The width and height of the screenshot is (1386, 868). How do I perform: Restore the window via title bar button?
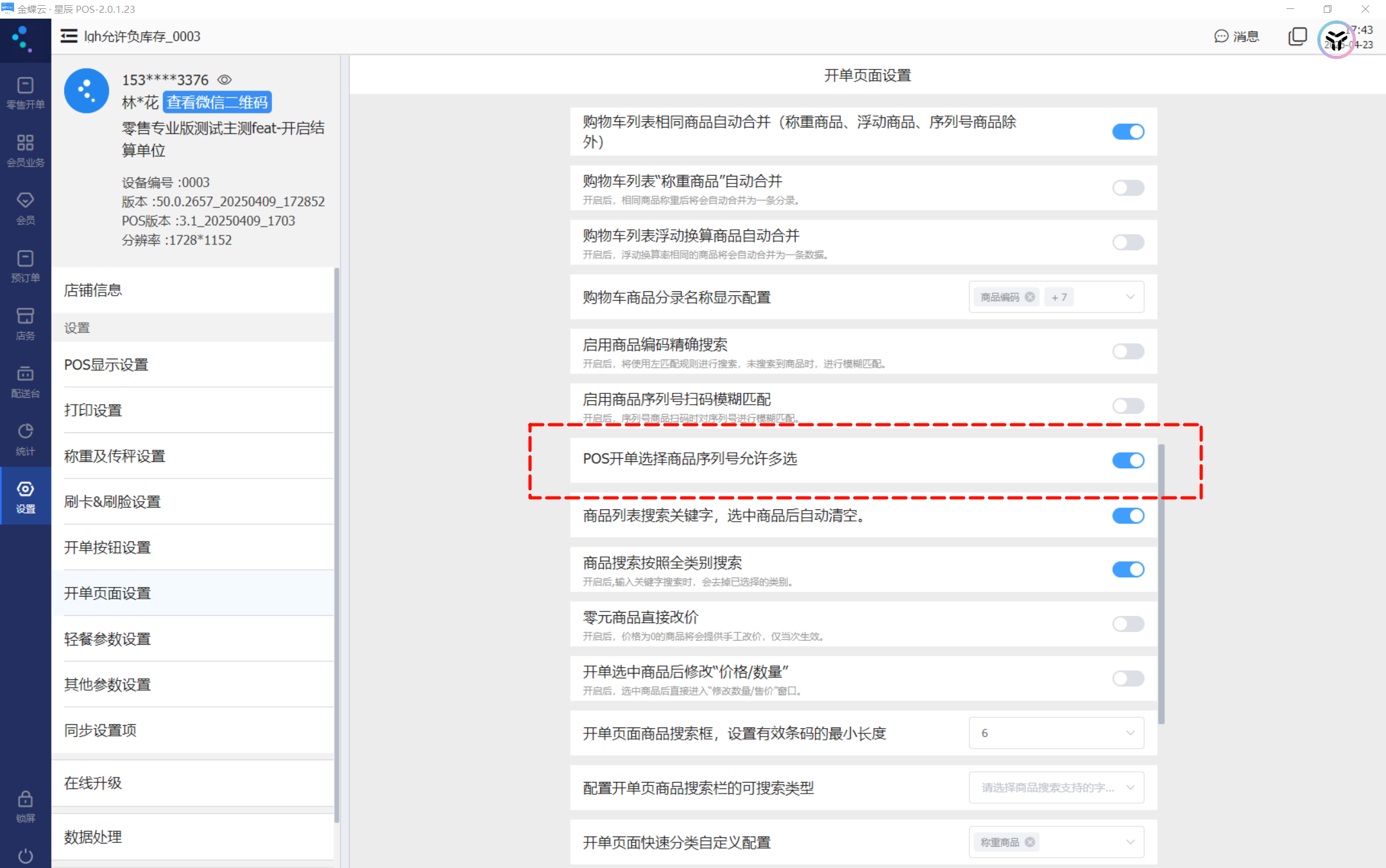pyautogui.click(x=1327, y=9)
